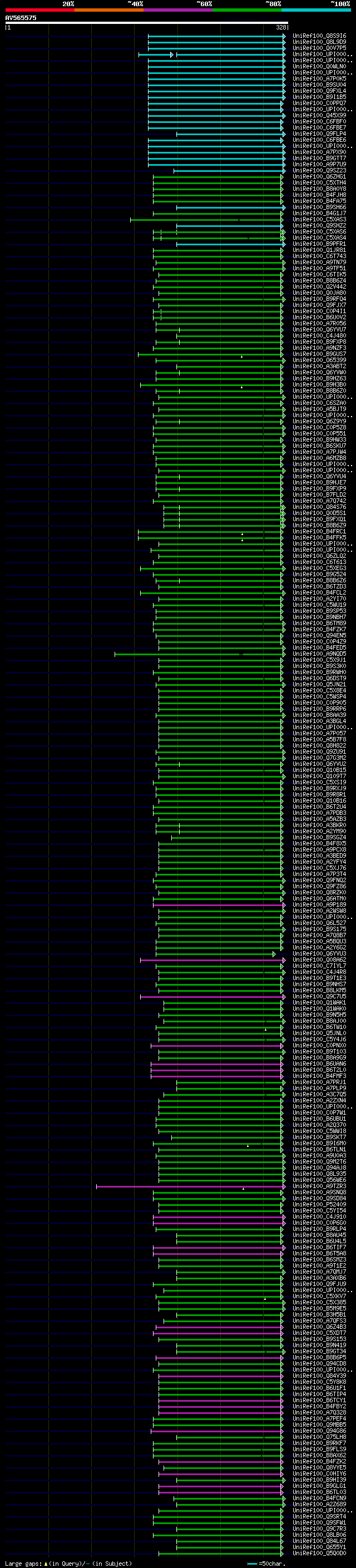Viewport: 356px width, 1568px height.
Task: Select the AV565575 query label
Action: (x=21, y=18)
